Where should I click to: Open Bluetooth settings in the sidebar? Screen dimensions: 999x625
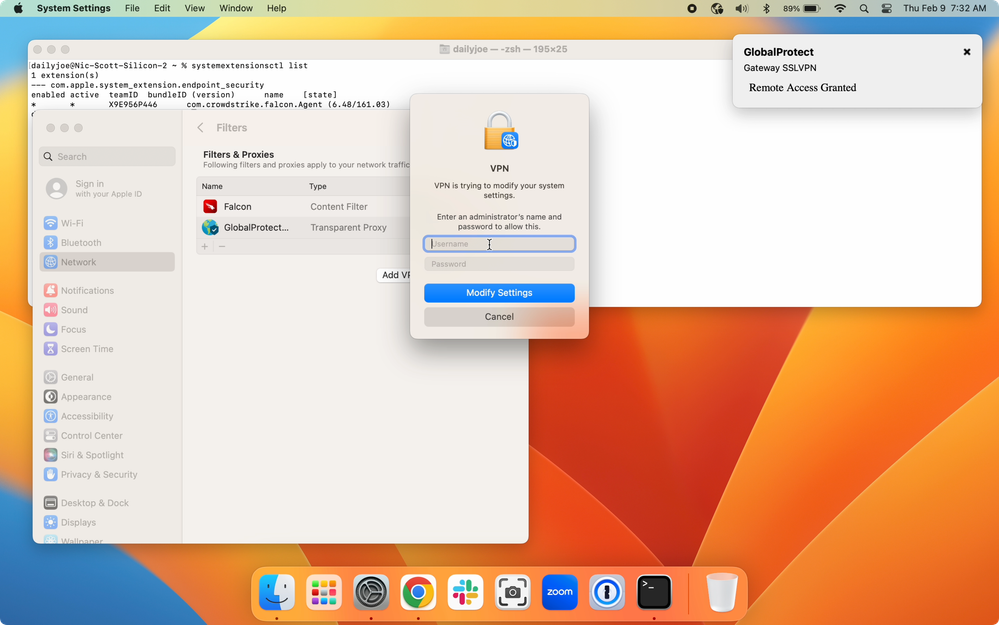[x=80, y=243]
